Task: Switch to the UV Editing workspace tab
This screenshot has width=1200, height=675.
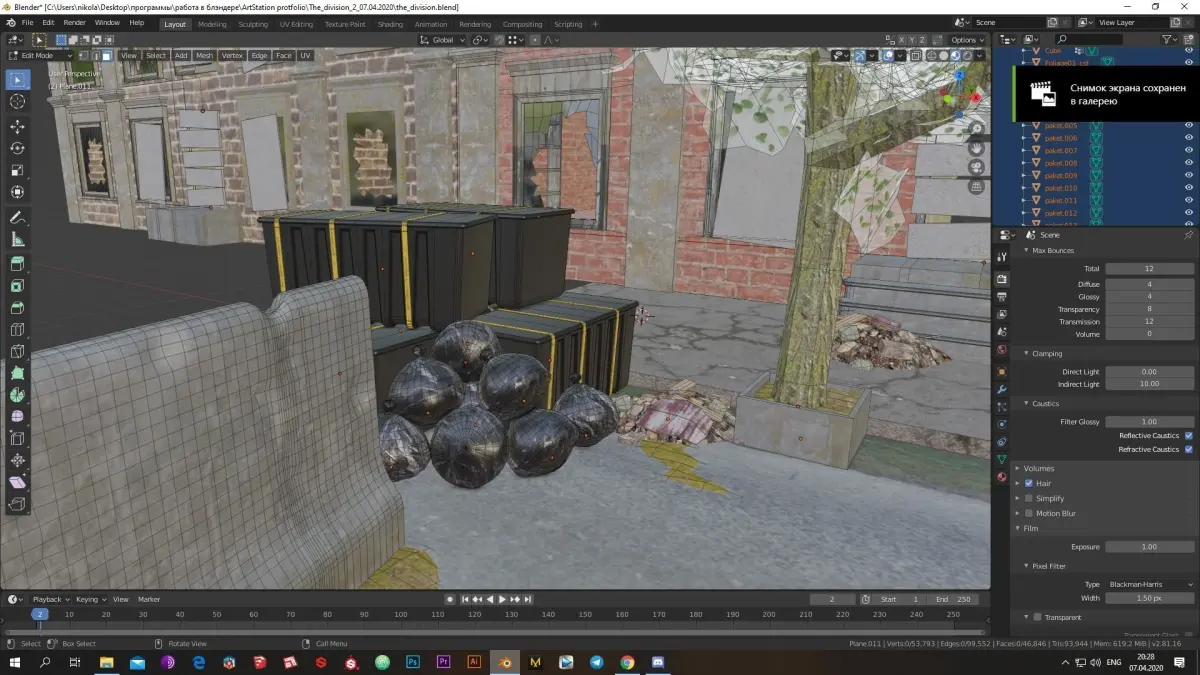Action: pyautogui.click(x=296, y=24)
